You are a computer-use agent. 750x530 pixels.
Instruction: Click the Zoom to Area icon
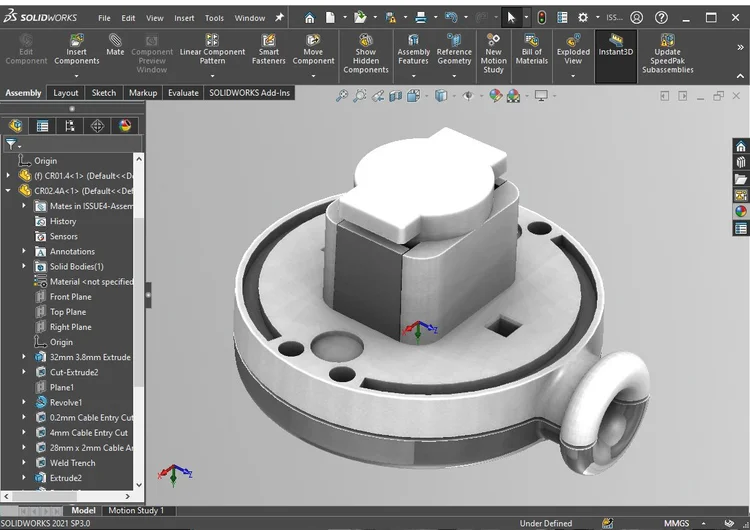[360, 96]
